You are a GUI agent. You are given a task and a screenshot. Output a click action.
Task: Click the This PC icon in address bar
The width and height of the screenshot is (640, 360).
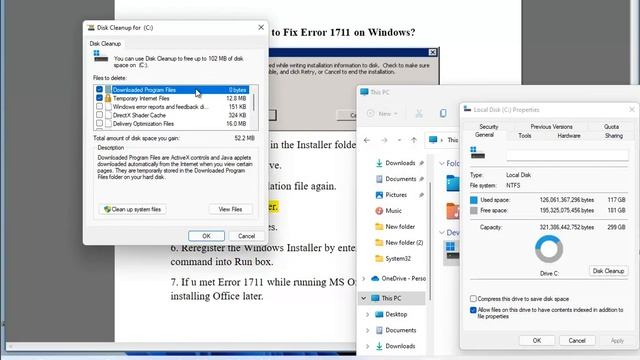tap(433, 140)
